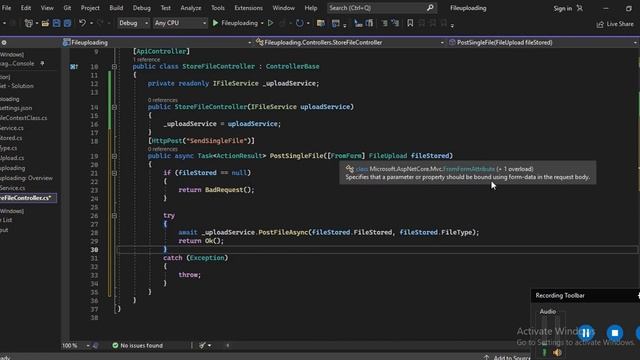Image resolution: width=640 pixels, height=360 pixels.
Task: Stop recording in the Recording Toolbar
Action: point(615,333)
